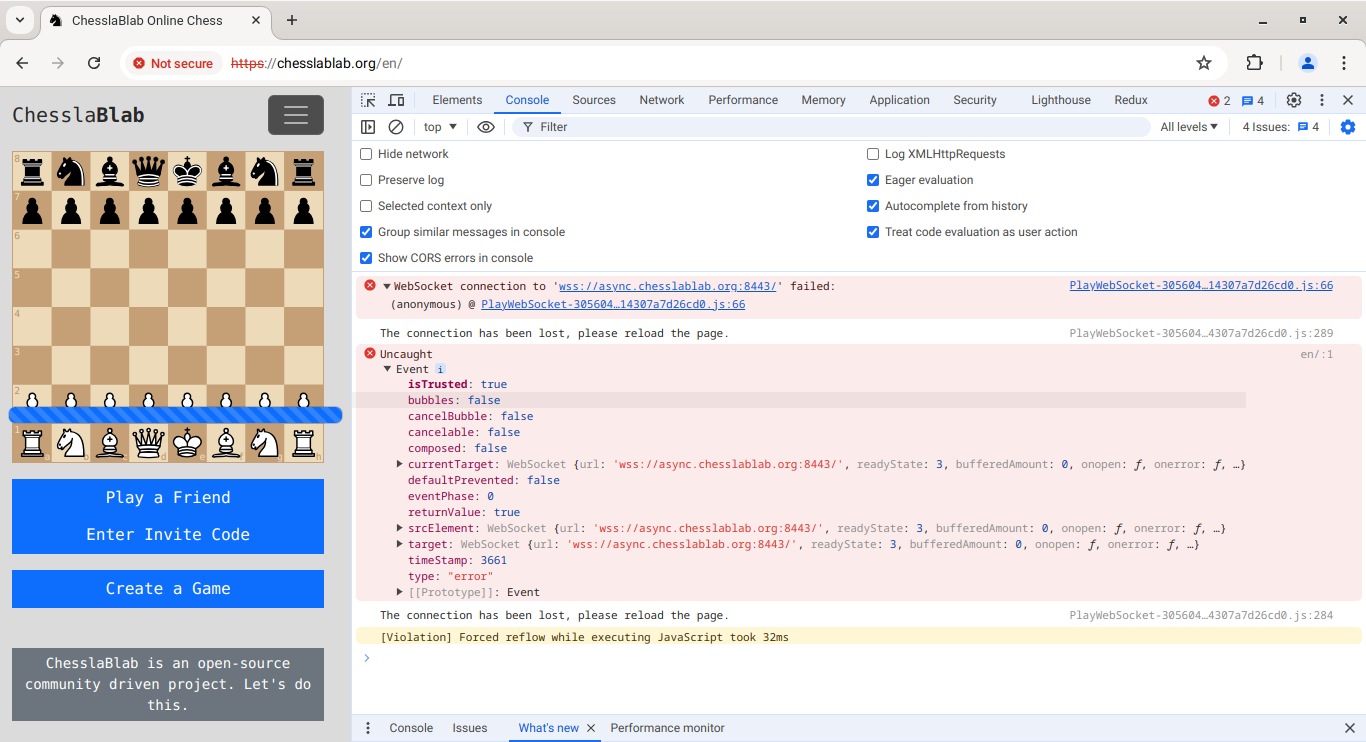Screen dimensions: 1366x742
Task: Enable Preserve log checkbox
Action: 366,180
